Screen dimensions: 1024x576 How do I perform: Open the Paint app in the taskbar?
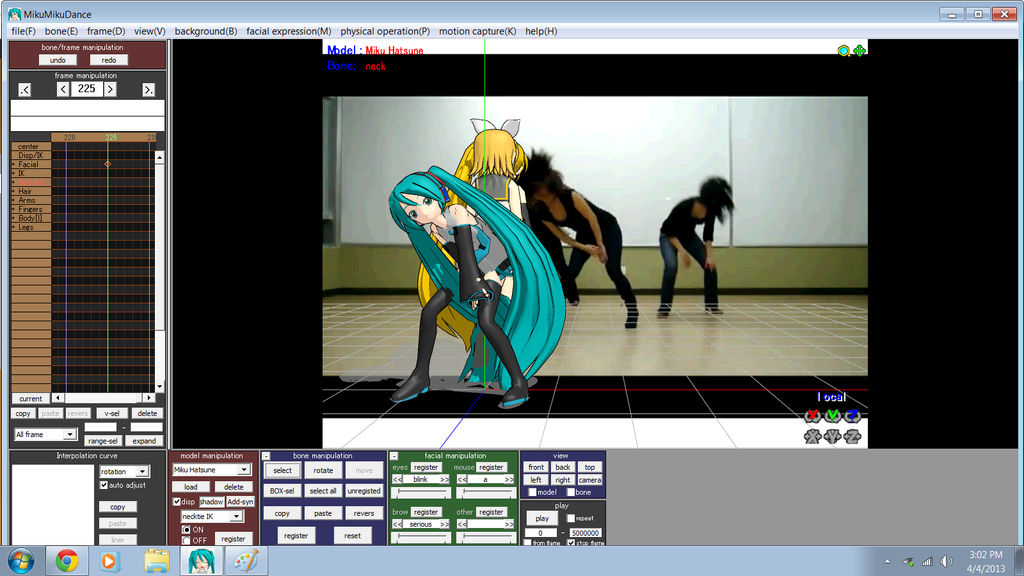point(246,561)
